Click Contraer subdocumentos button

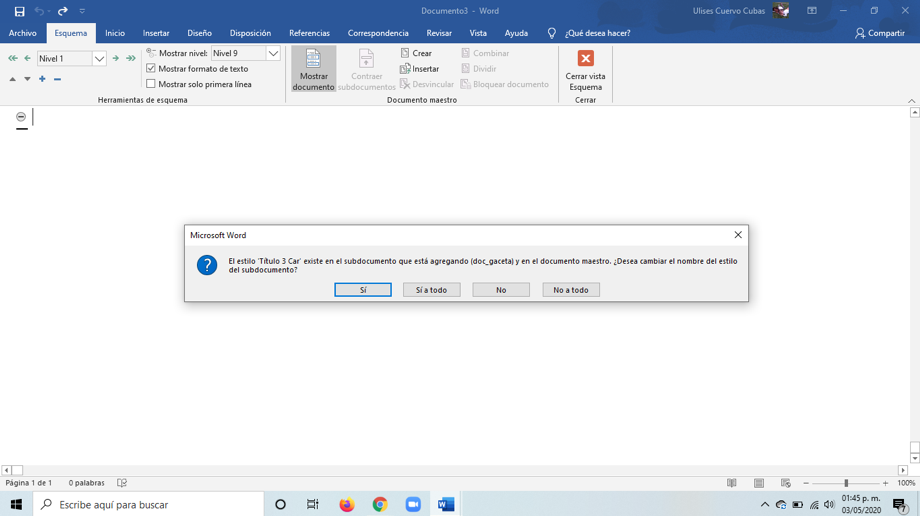pyautogui.click(x=367, y=69)
